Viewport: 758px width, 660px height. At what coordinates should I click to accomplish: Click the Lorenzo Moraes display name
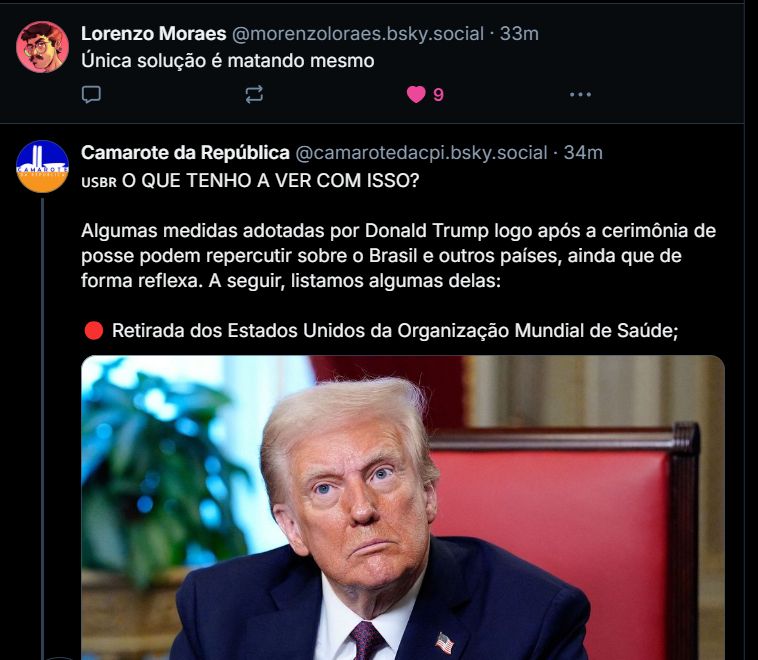pos(154,34)
